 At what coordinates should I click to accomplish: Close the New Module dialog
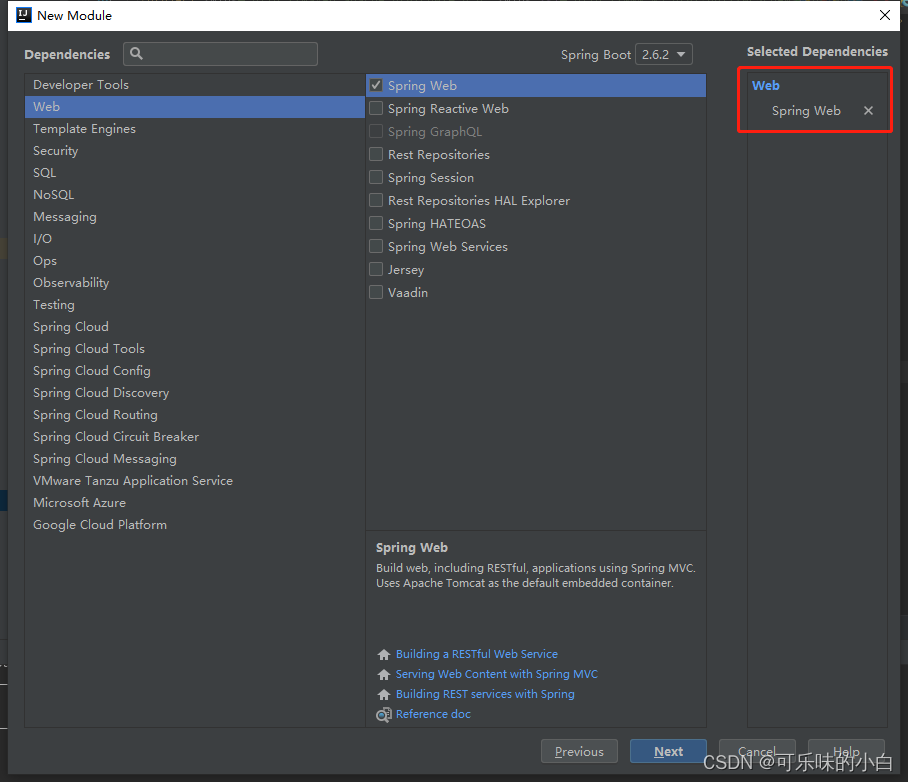pyautogui.click(x=884, y=15)
